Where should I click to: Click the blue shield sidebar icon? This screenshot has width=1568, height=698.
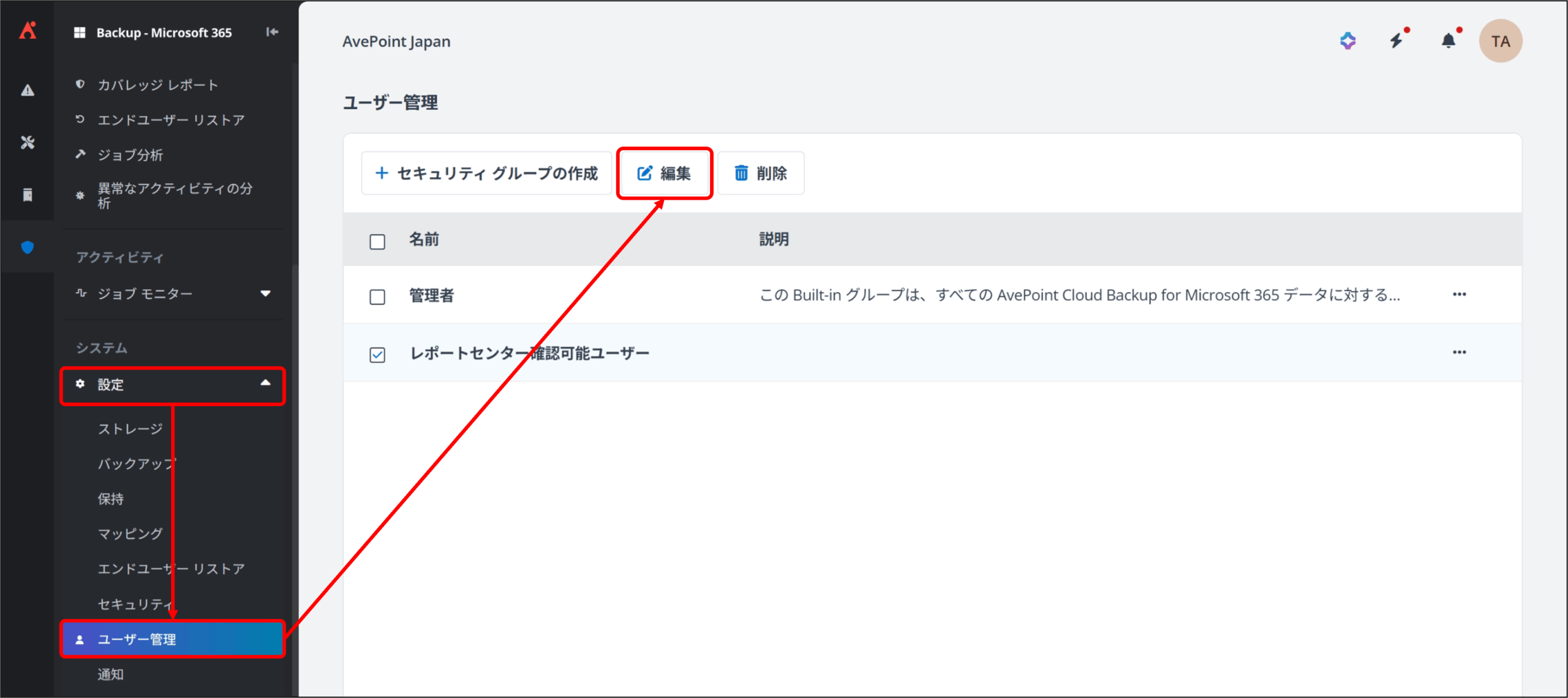tap(28, 248)
